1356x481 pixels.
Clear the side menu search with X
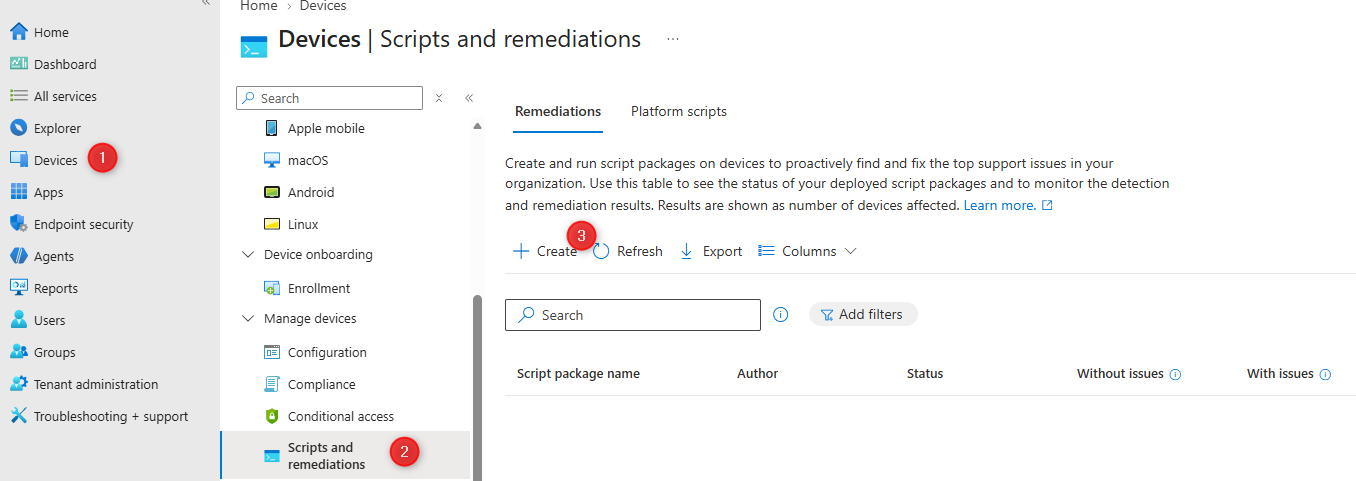439,98
